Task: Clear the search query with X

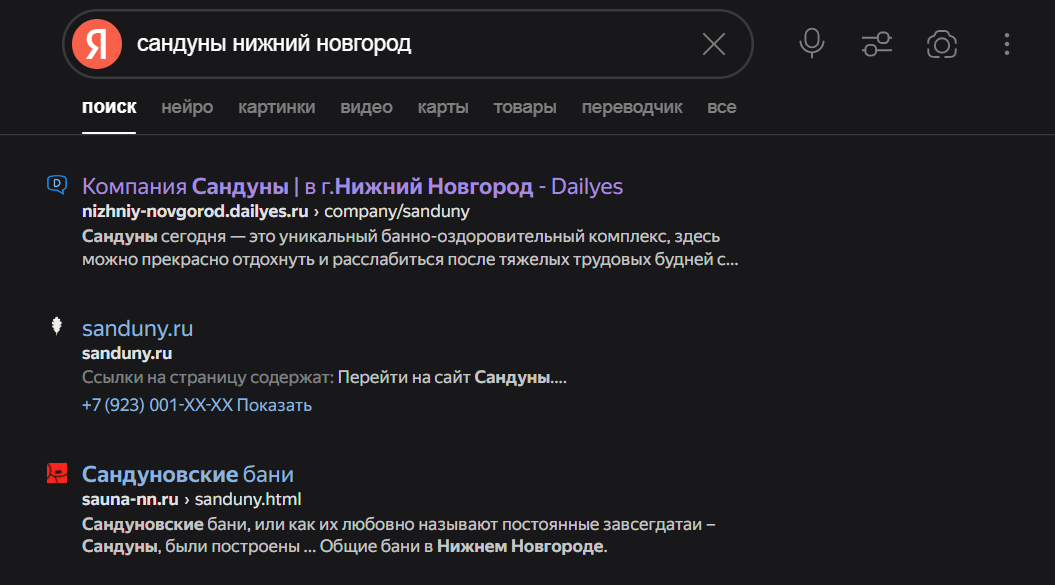Action: pyautogui.click(x=714, y=44)
